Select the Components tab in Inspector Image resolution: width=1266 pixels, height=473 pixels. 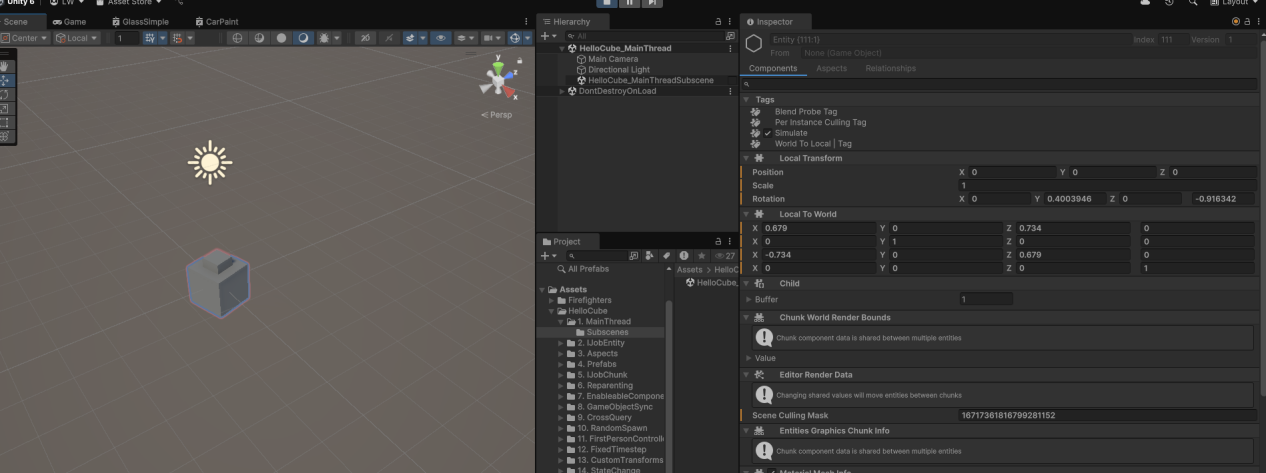774,68
